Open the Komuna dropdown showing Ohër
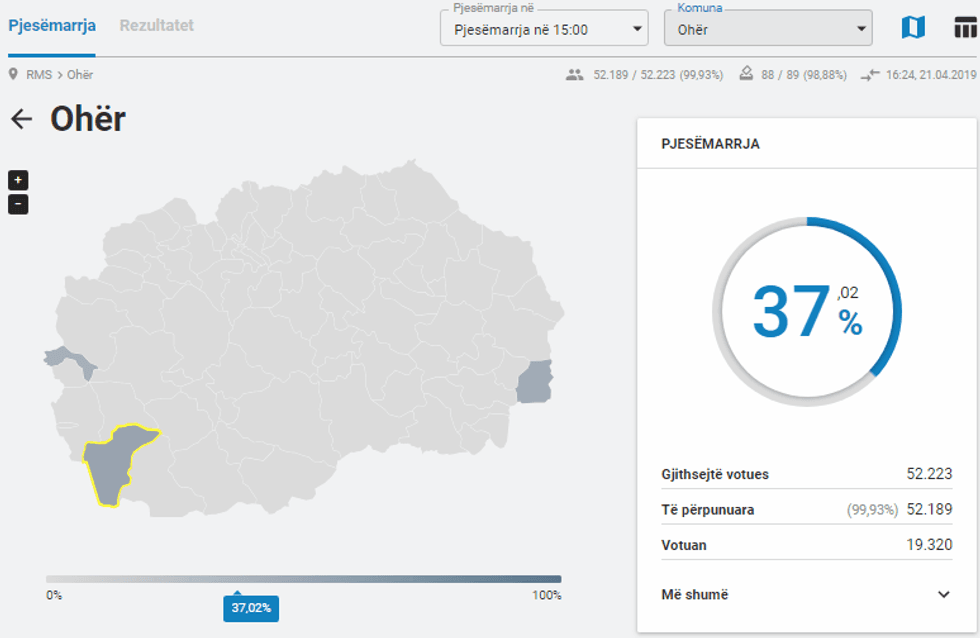Image resolution: width=980 pixels, height=638 pixels. (767, 29)
